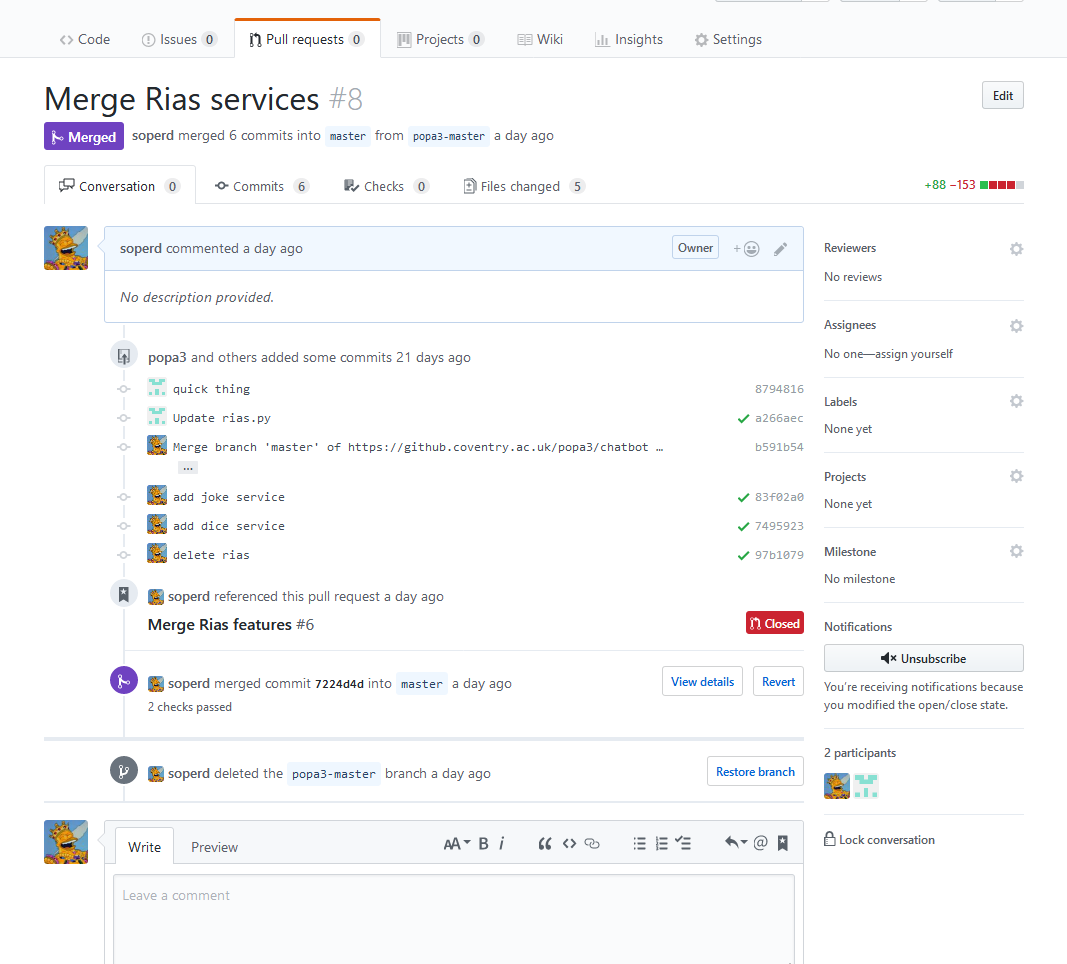Image resolution: width=1067 pixels, height=964 pixels.
Task: Unsubscribe from pull request notifications
Action: tap(922, 658)
